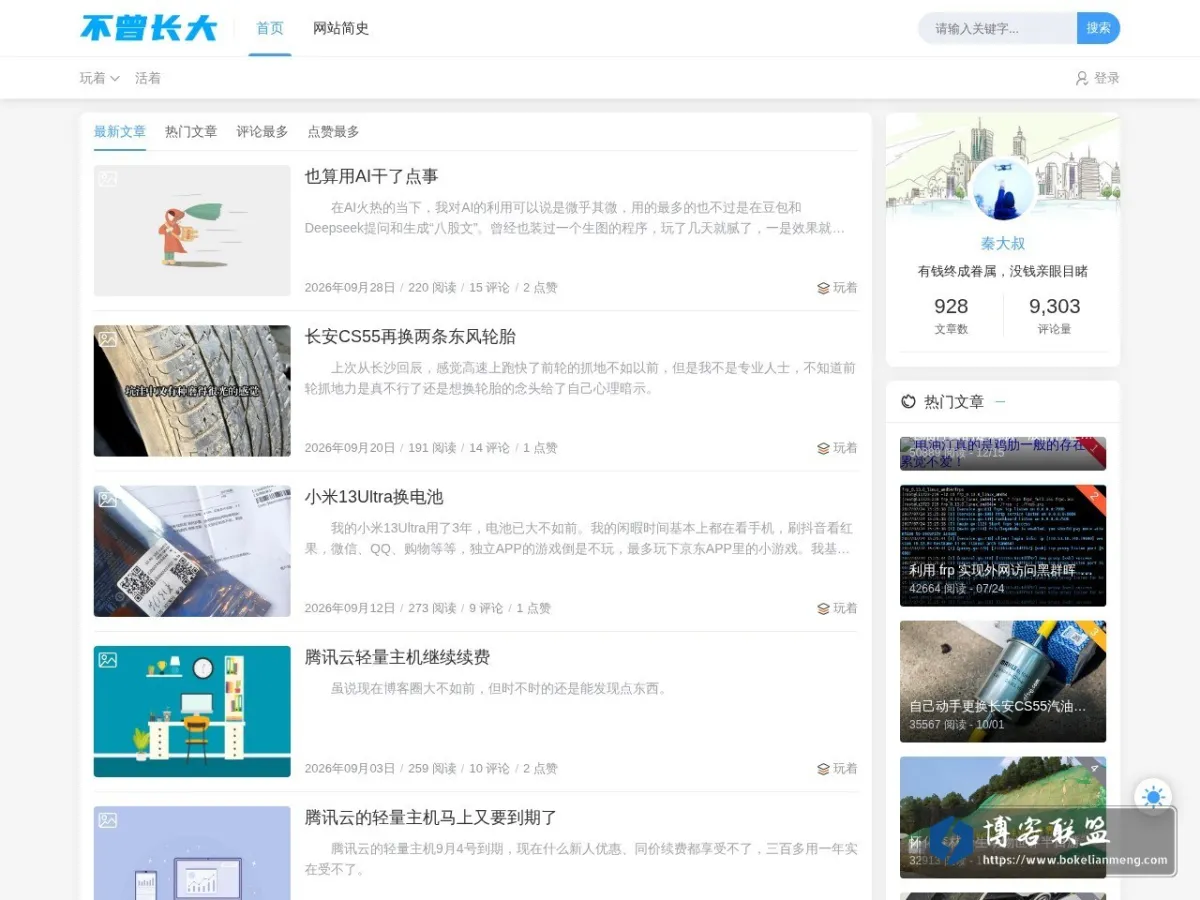The height and width of the screenshot is (900, 1200).
Task: Open the 不曾长大 site logo
Action: click(x=148, y=28)
